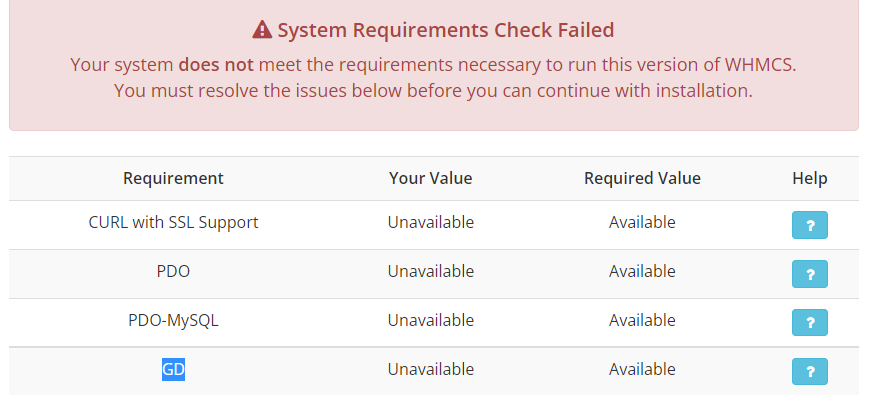Screen dimensions: 870x402
Task: Click the highlighted 'GD' requirement text
Action: pos(173,369)
